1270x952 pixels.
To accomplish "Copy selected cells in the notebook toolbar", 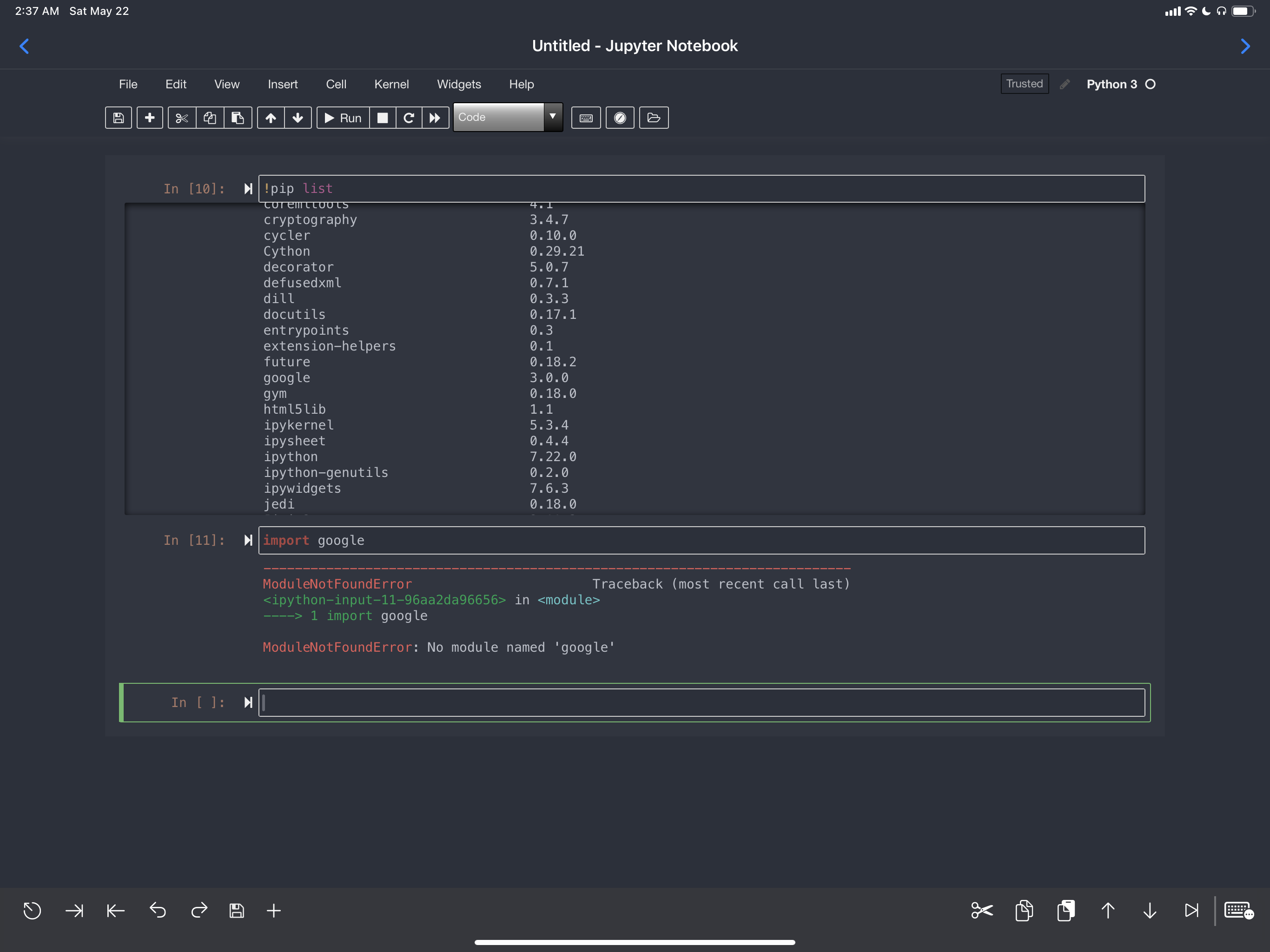I will [x=210, y=118].
